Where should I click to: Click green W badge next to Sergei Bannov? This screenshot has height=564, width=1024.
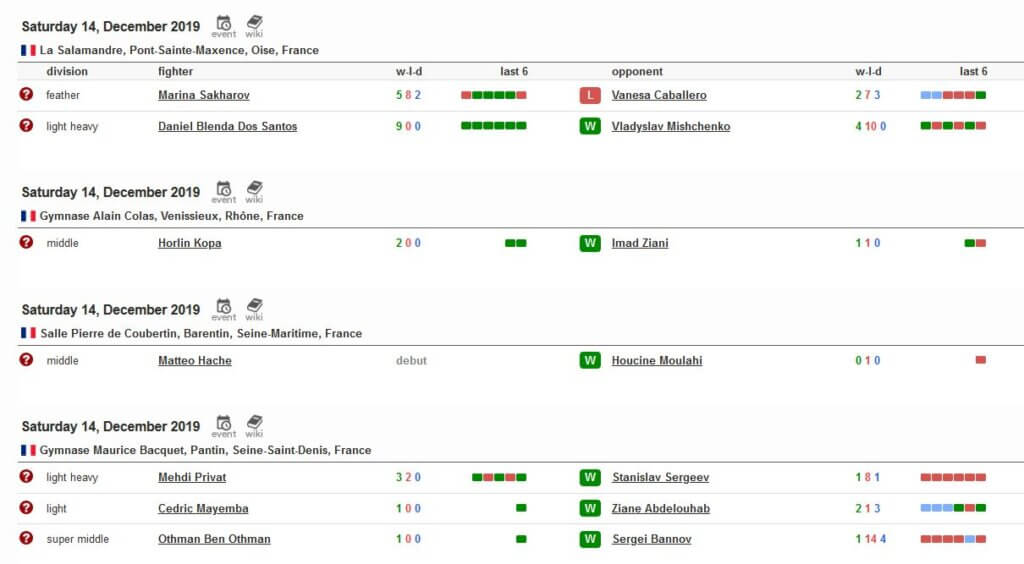coord(590,539)
